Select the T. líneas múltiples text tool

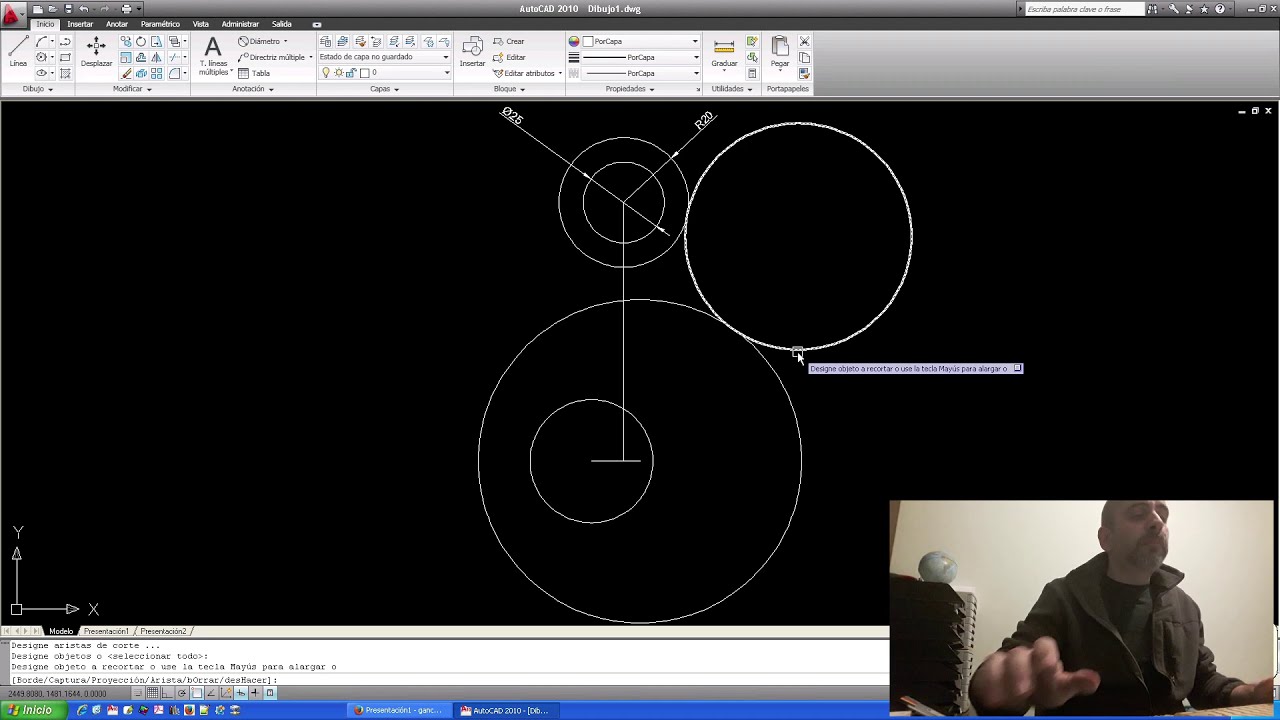coord(213,57)
